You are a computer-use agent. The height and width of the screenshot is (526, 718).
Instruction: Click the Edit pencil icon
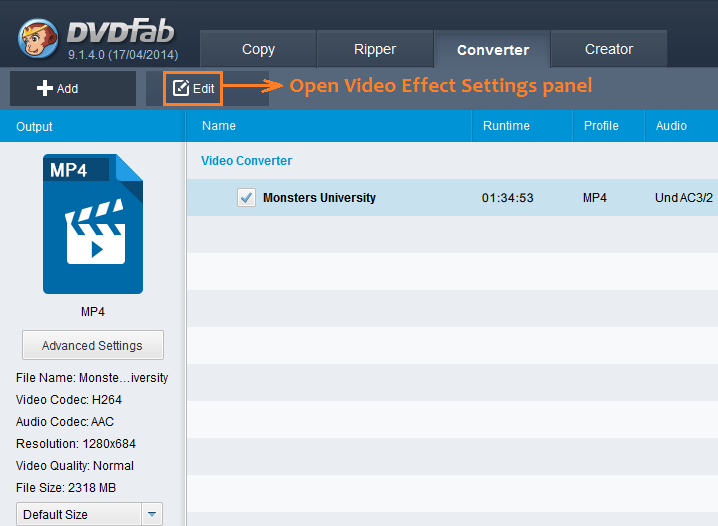pos(180,88)
